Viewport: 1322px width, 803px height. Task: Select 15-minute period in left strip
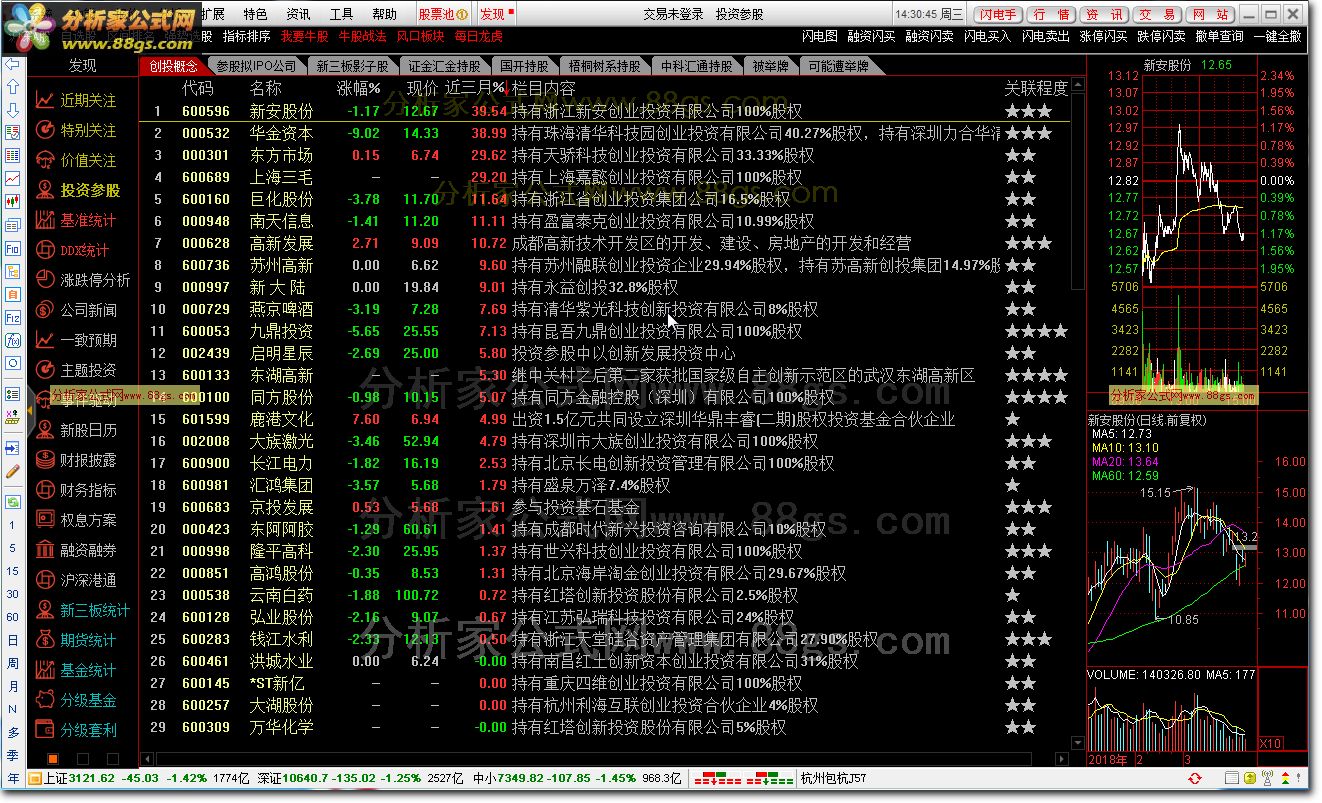tap(13, 571)
